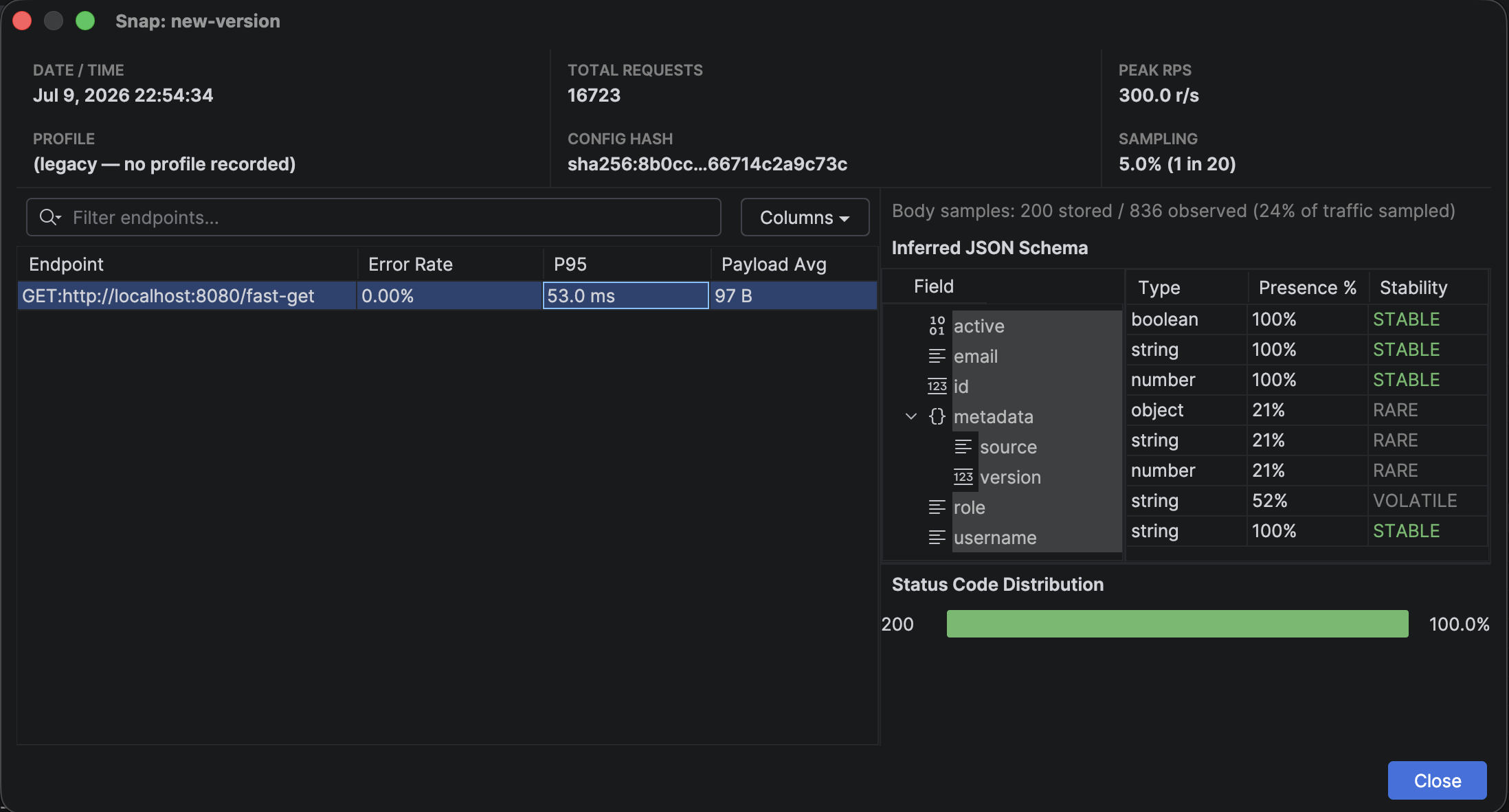Viewport: 1509px width, 812px height.
Task: Click the Stability column header
Action: click(1428, 287)
